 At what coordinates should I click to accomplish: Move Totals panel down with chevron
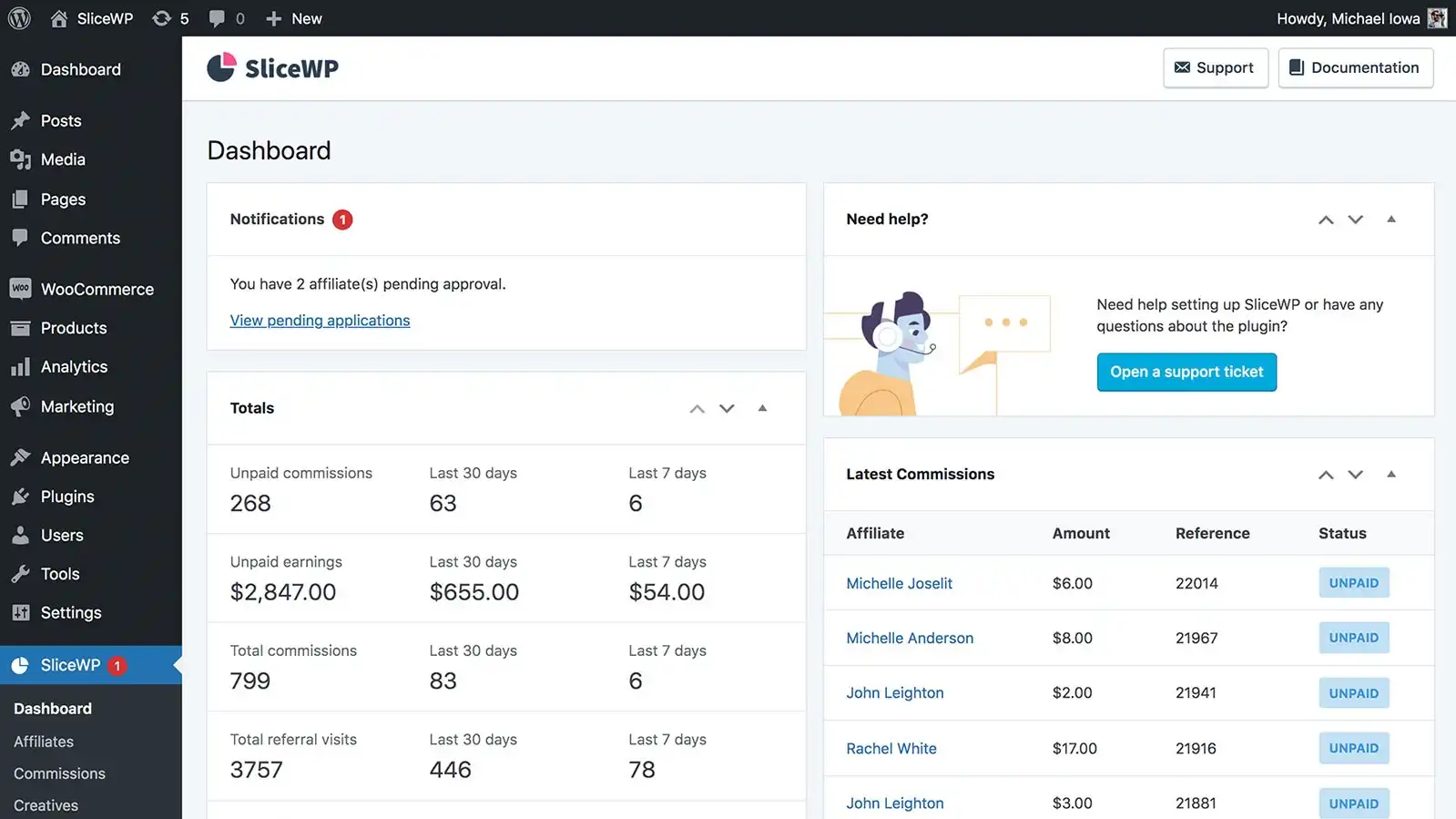[727, 409]
